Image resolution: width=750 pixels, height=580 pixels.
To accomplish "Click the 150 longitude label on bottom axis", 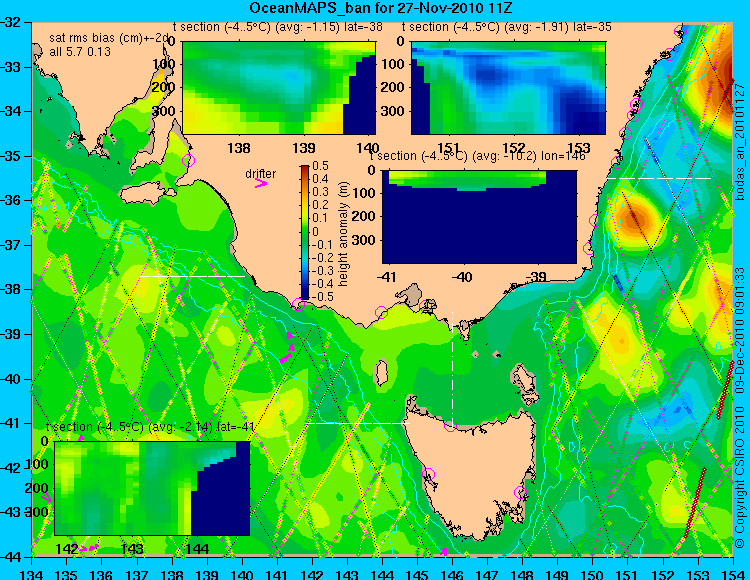I will pos(592,573).
